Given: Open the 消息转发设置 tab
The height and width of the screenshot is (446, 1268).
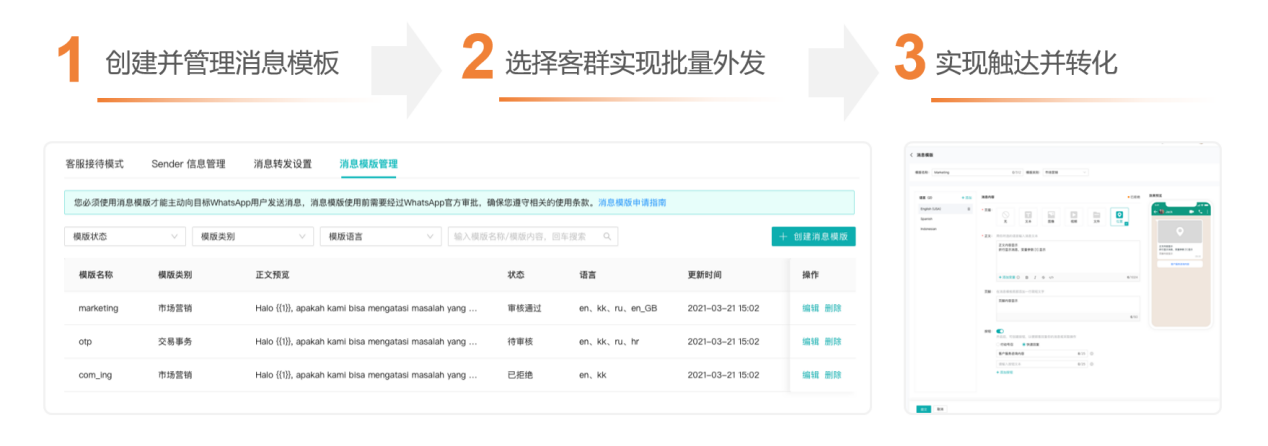Looking at the screenshot, I should click(x=282, y=164).
